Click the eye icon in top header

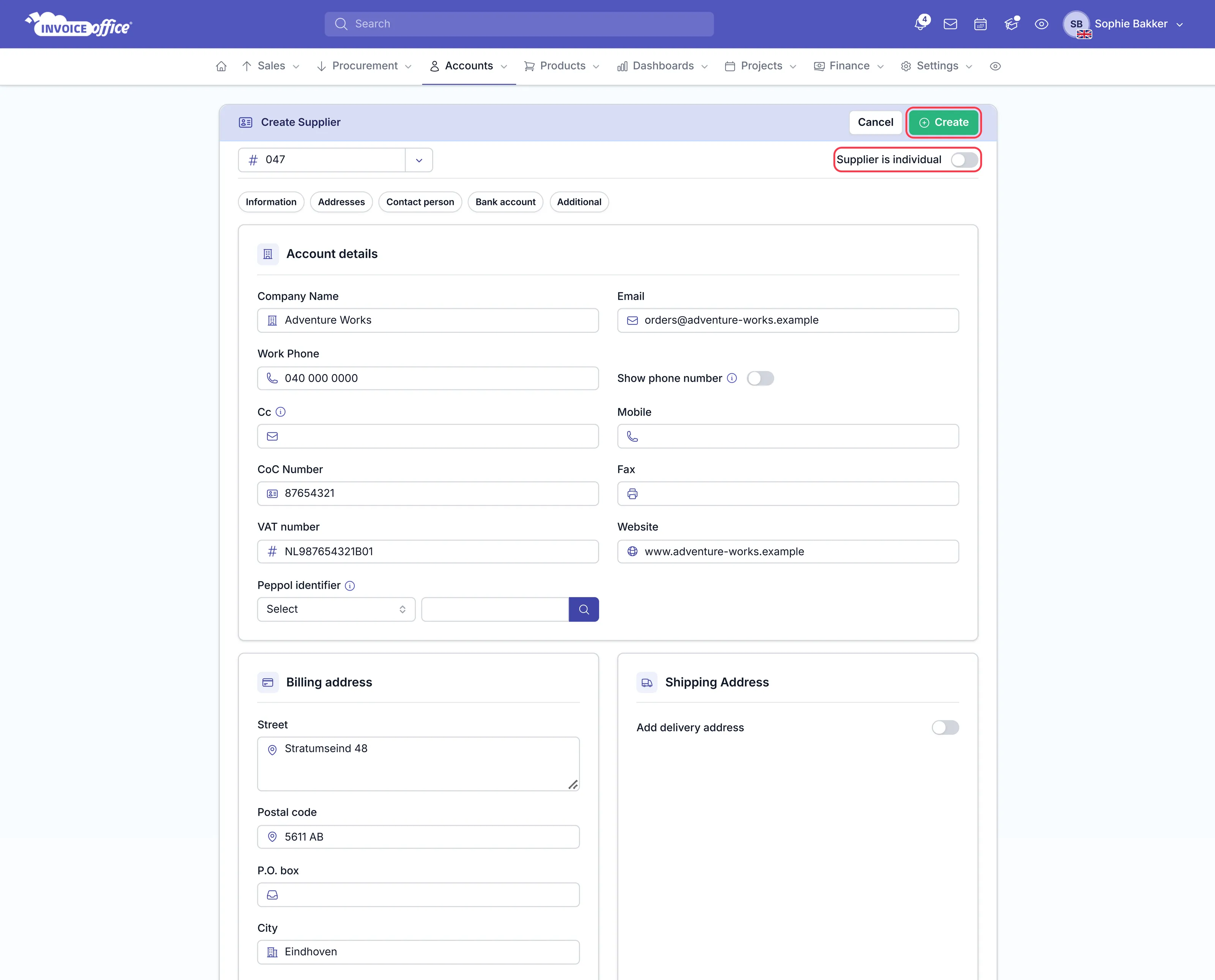1041,24
